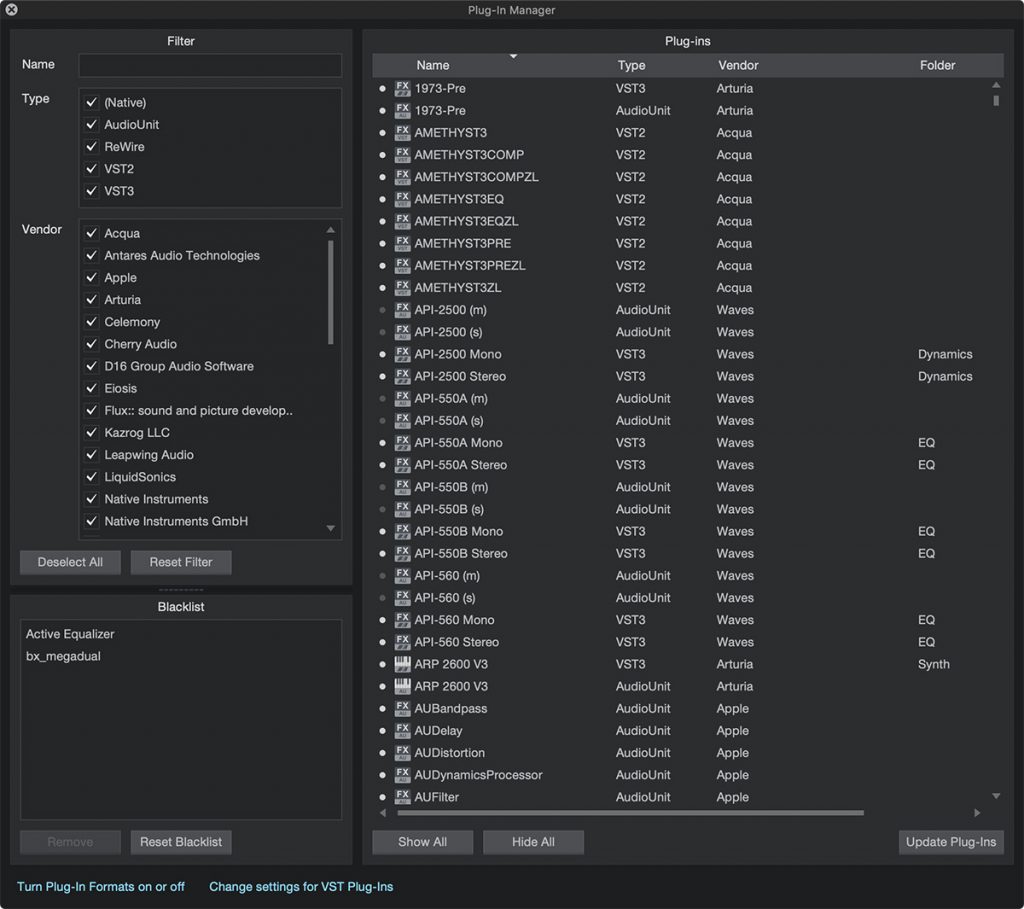The width and height of the screenshot is (1024, 909).
Task: Click the FX icon for API-550A Mono
Action: (402, 443)
